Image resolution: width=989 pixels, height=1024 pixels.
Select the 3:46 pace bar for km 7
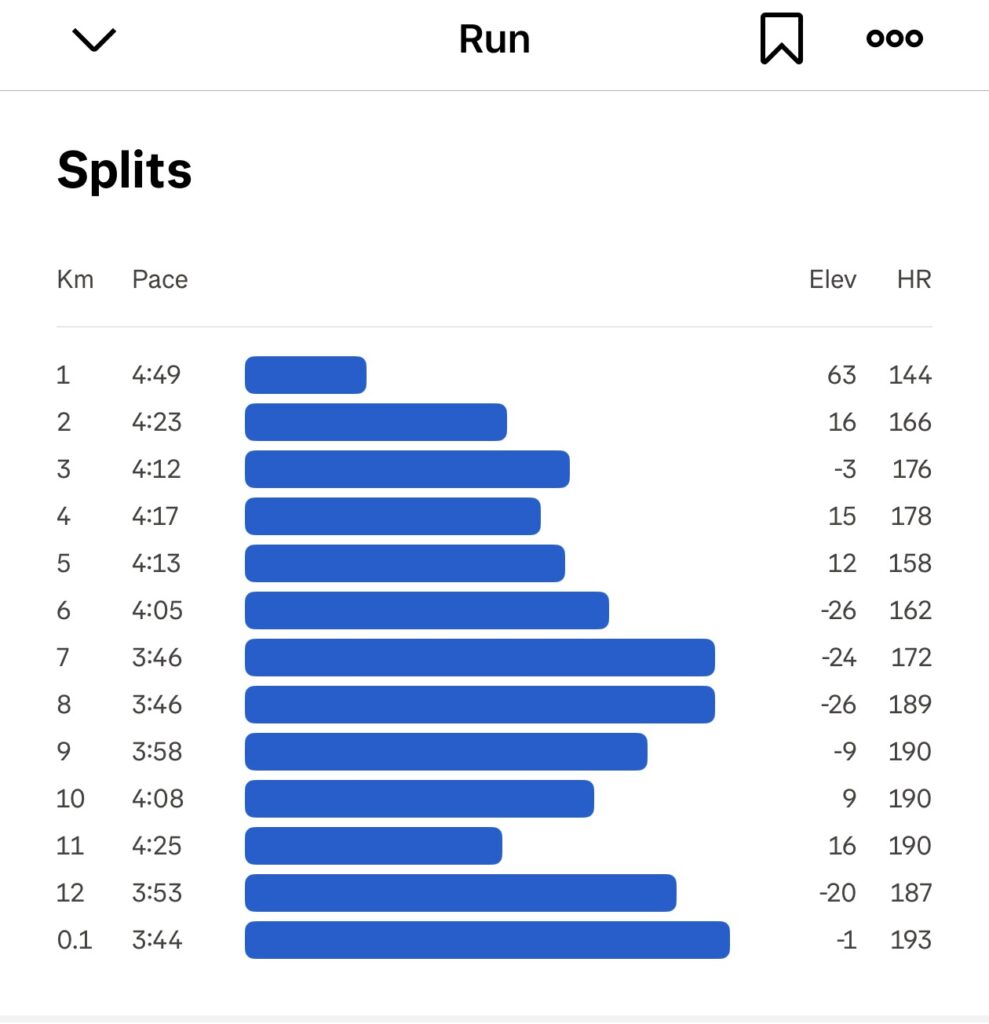(479, 657)
